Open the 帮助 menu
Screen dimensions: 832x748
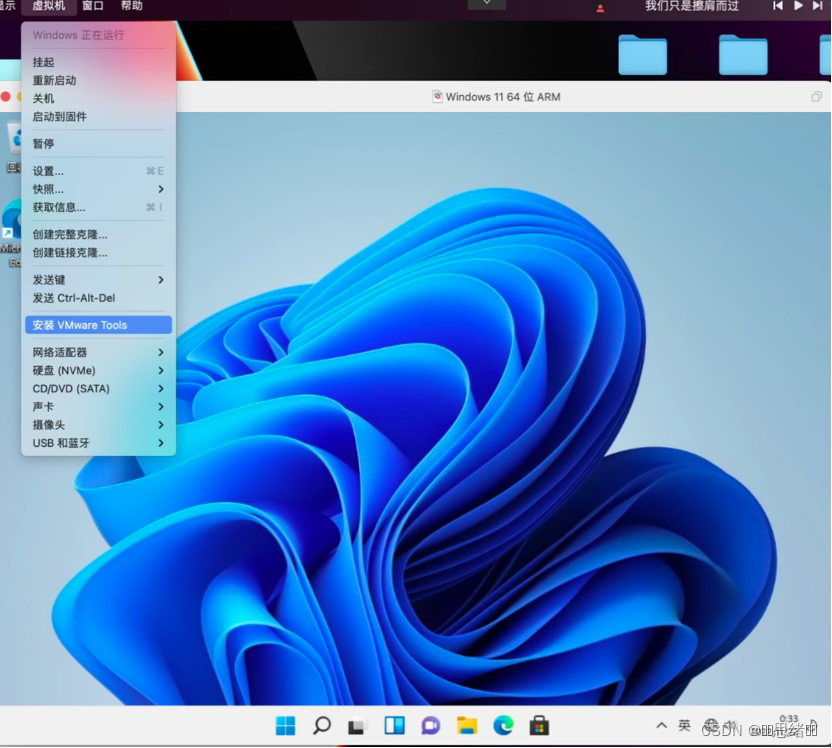pyautogui.click(x=132, y=6)
